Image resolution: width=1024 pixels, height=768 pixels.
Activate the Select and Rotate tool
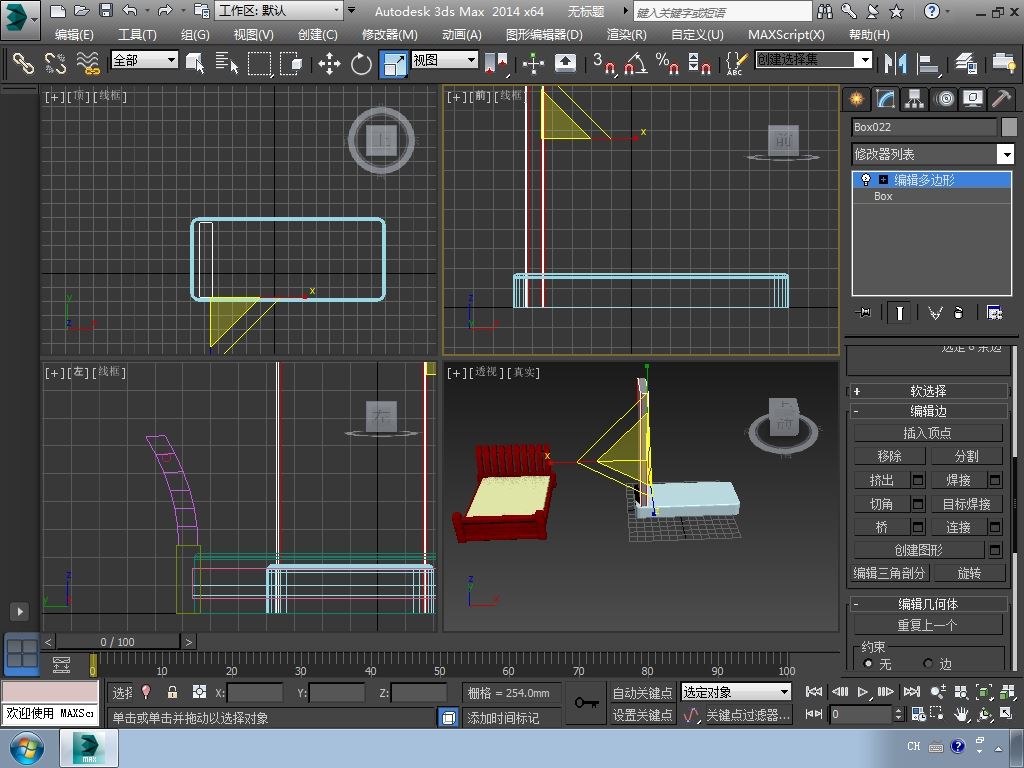(x=361, y=64)
